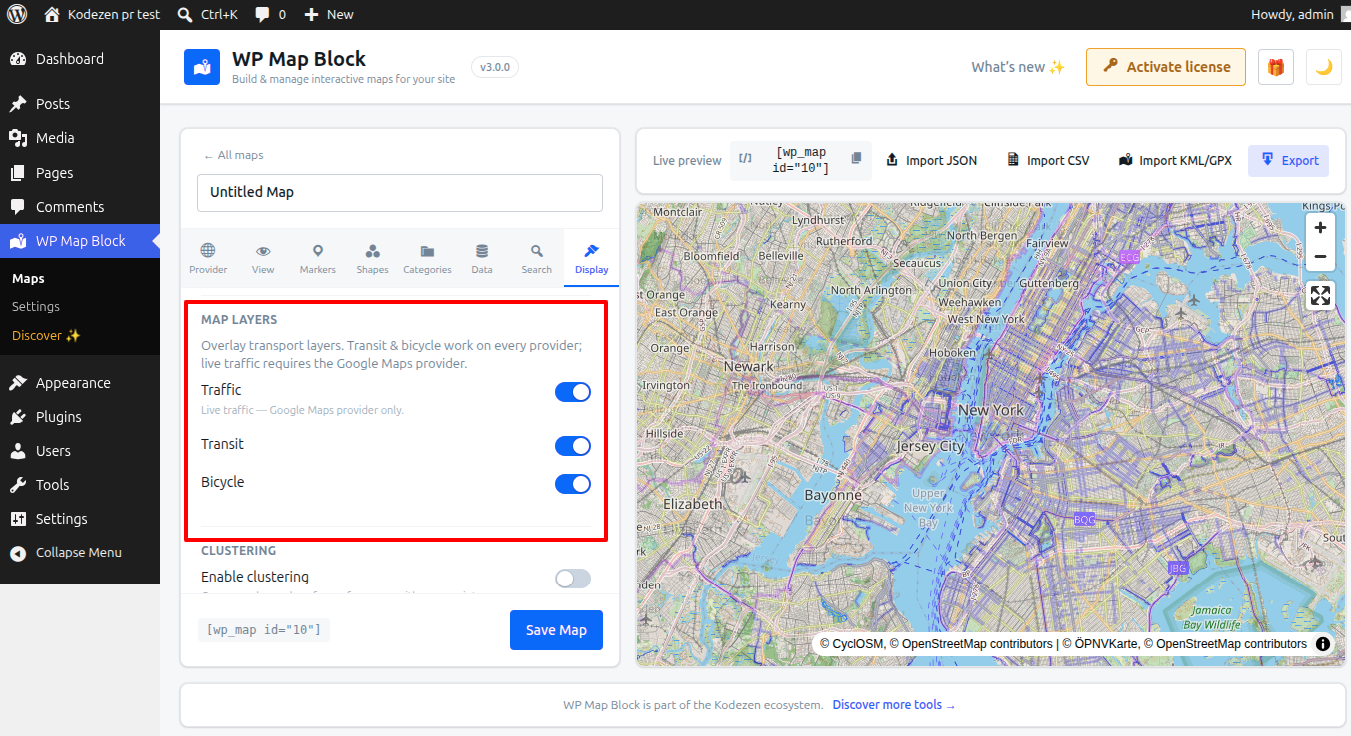Click Save Map button
Screen dimensions: 1351x736
pos(556,630)
